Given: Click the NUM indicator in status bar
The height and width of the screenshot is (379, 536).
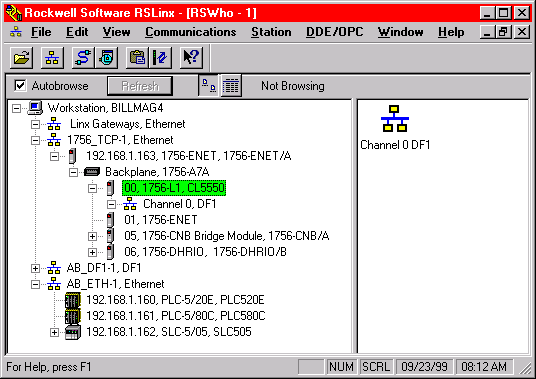Looking at the screenshot, I should pyautogui.click(x=341, y=367).
